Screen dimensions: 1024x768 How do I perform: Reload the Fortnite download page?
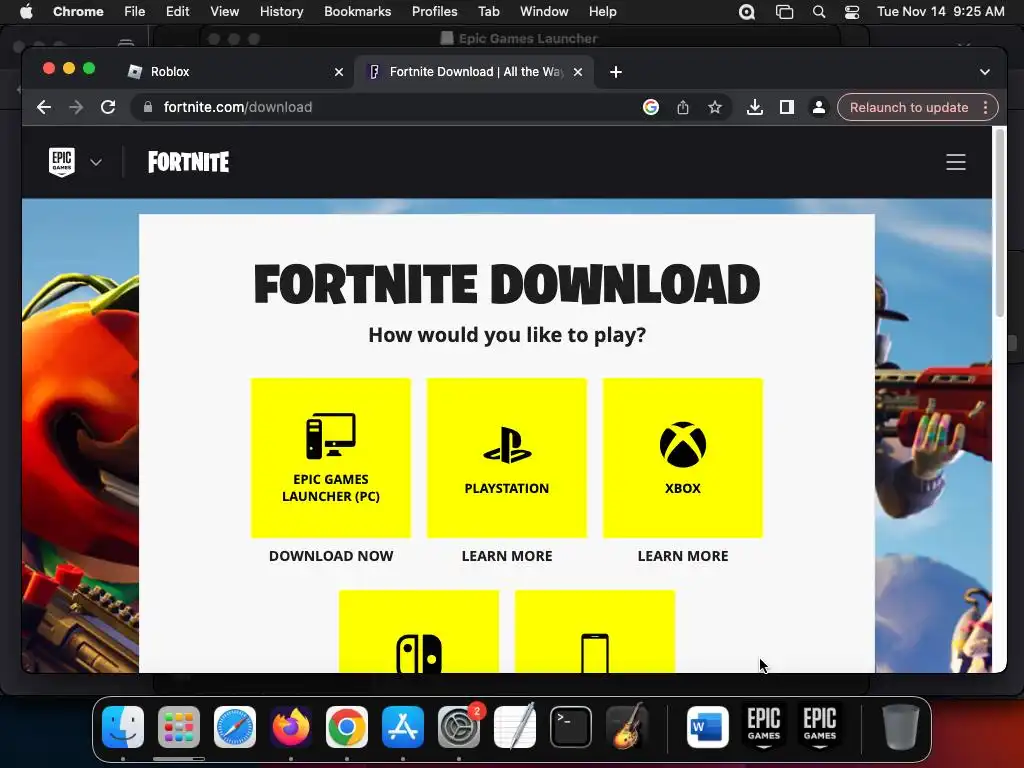(x=108, y=107)
